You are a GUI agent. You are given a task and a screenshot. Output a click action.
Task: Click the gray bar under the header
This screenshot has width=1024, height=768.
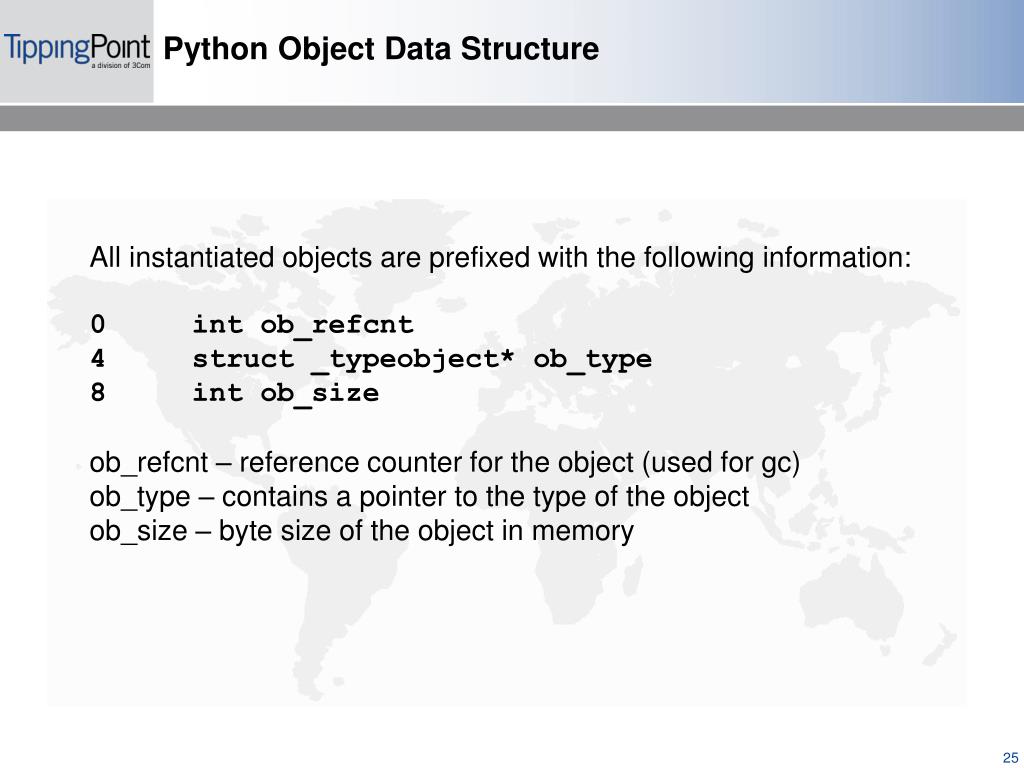coord(512,118)
